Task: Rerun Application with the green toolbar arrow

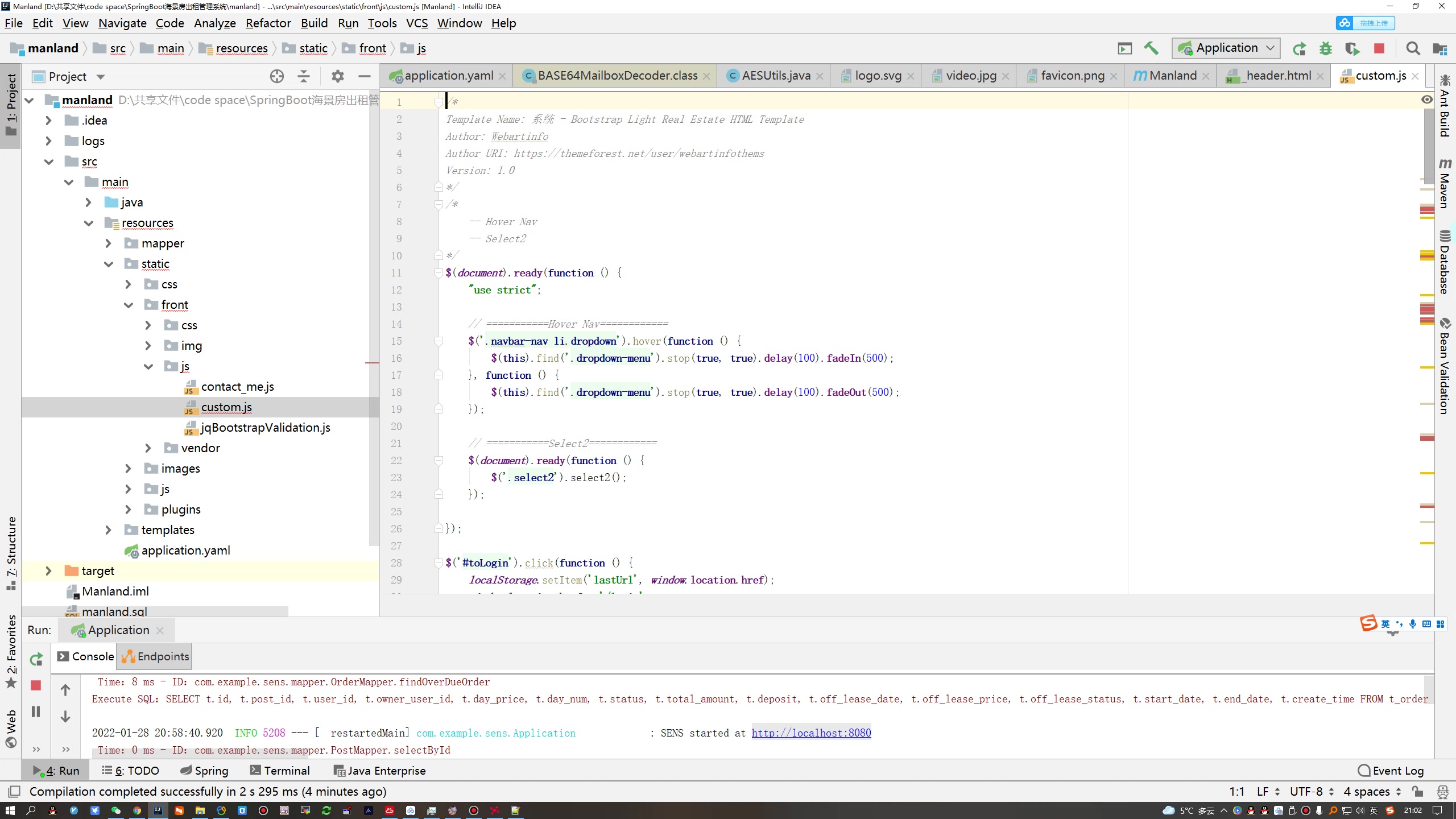Action: [1299, 48]
